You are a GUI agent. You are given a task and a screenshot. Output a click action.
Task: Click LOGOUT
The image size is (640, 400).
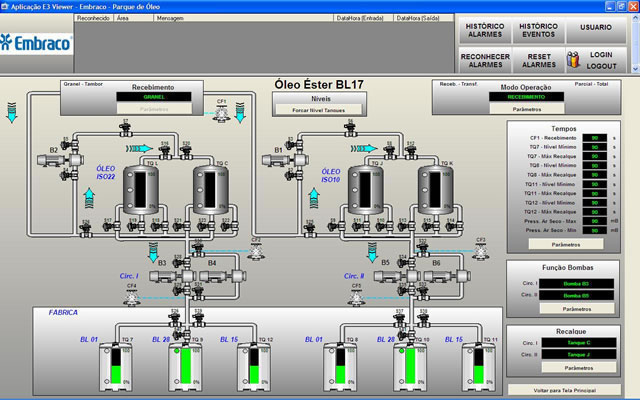pos(601,66)
